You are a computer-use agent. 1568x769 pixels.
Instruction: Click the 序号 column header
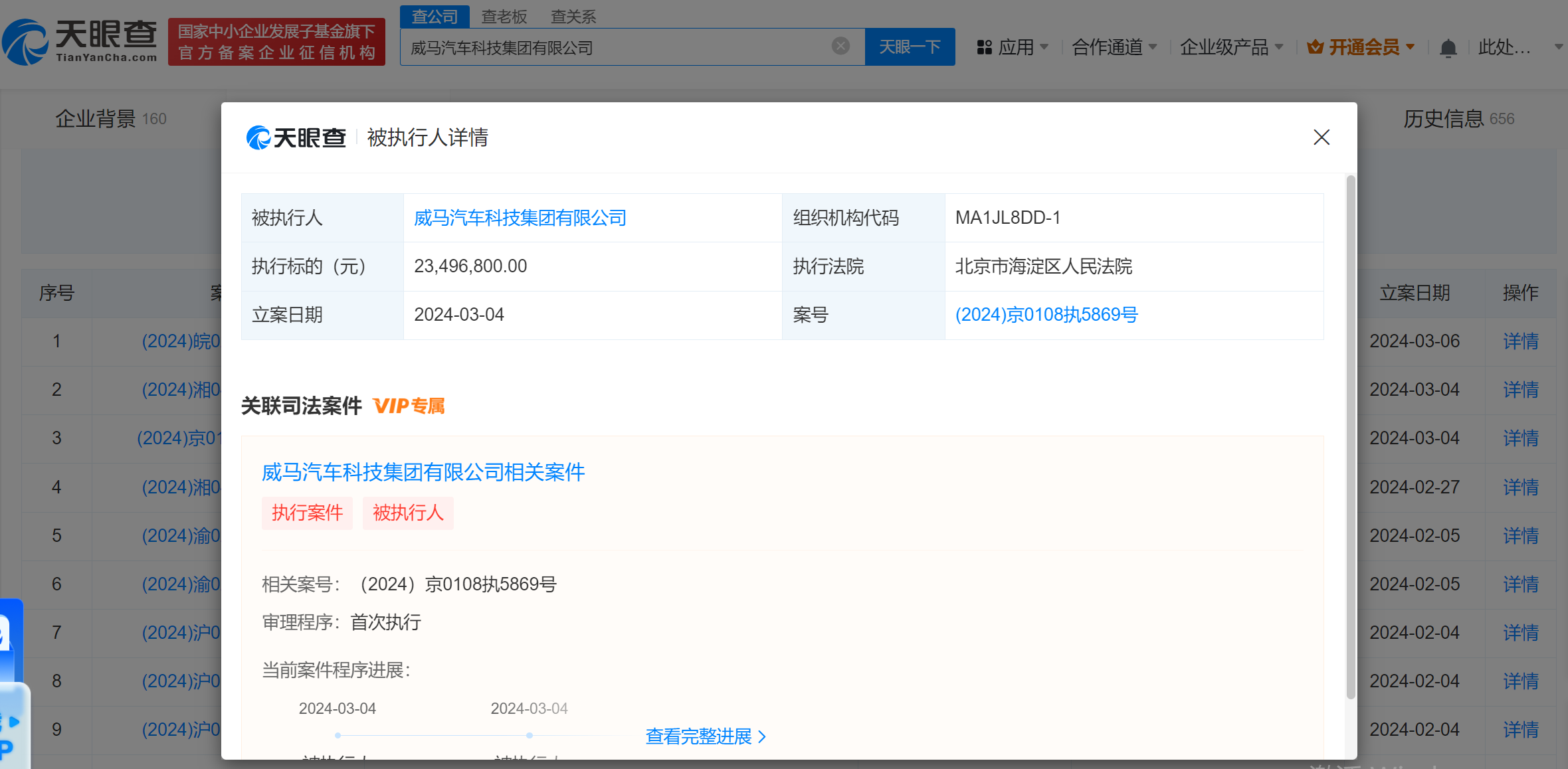pyautogui.click(x=56, y=293)
